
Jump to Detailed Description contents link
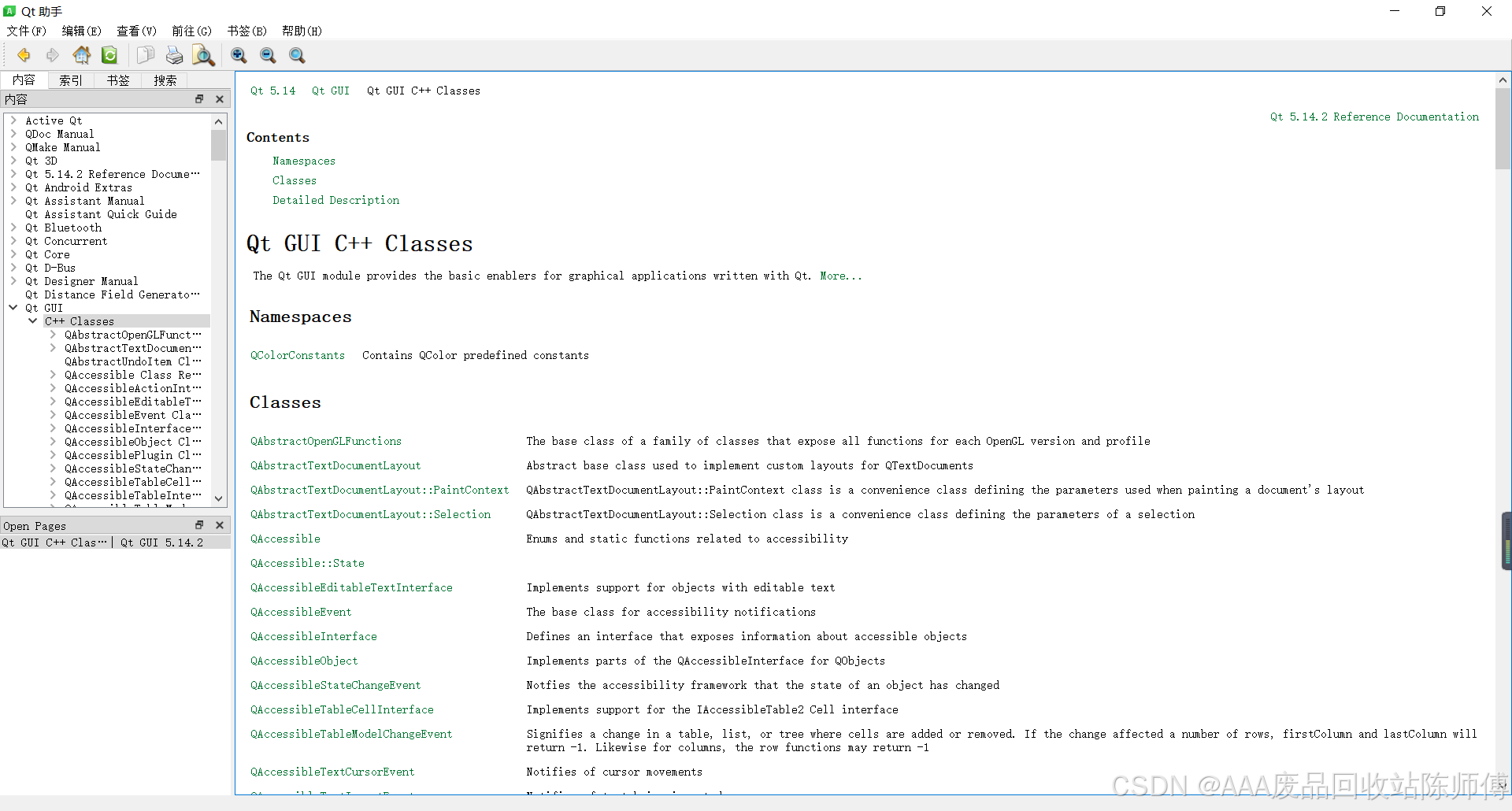coord(336,200)
